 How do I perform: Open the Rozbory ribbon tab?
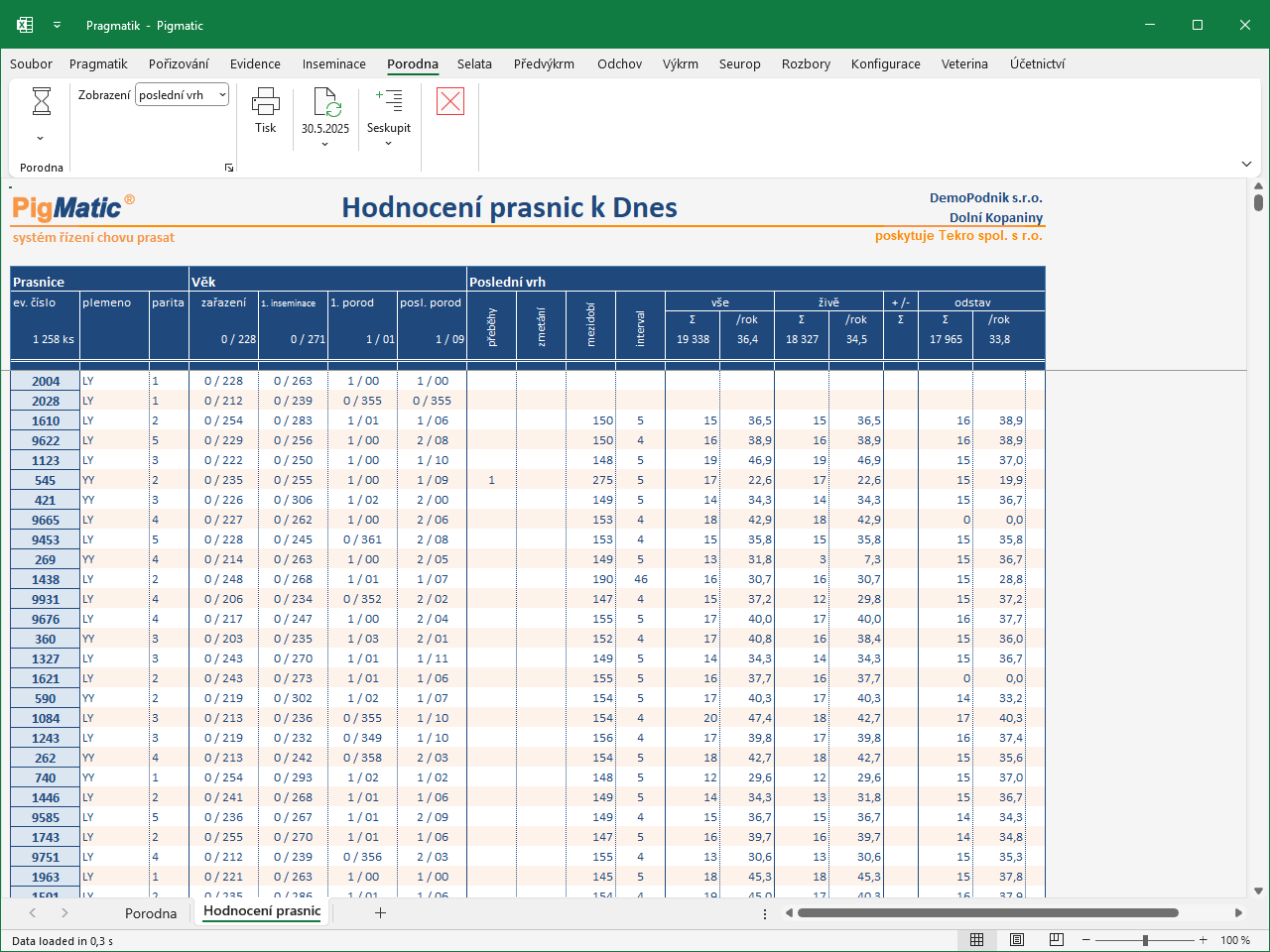coord(806,63)
